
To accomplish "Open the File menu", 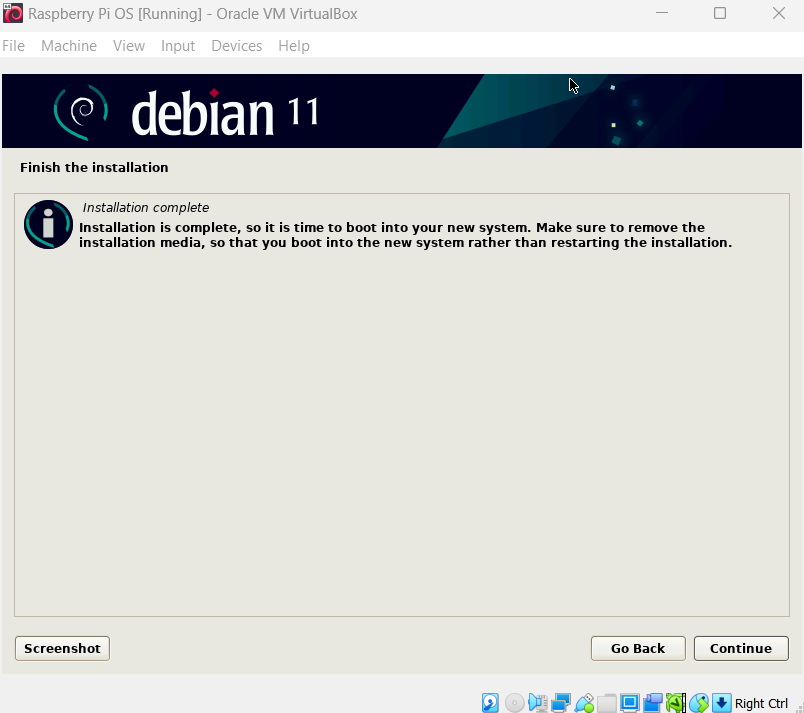I will pyautogui.click(x=14, y=46).
